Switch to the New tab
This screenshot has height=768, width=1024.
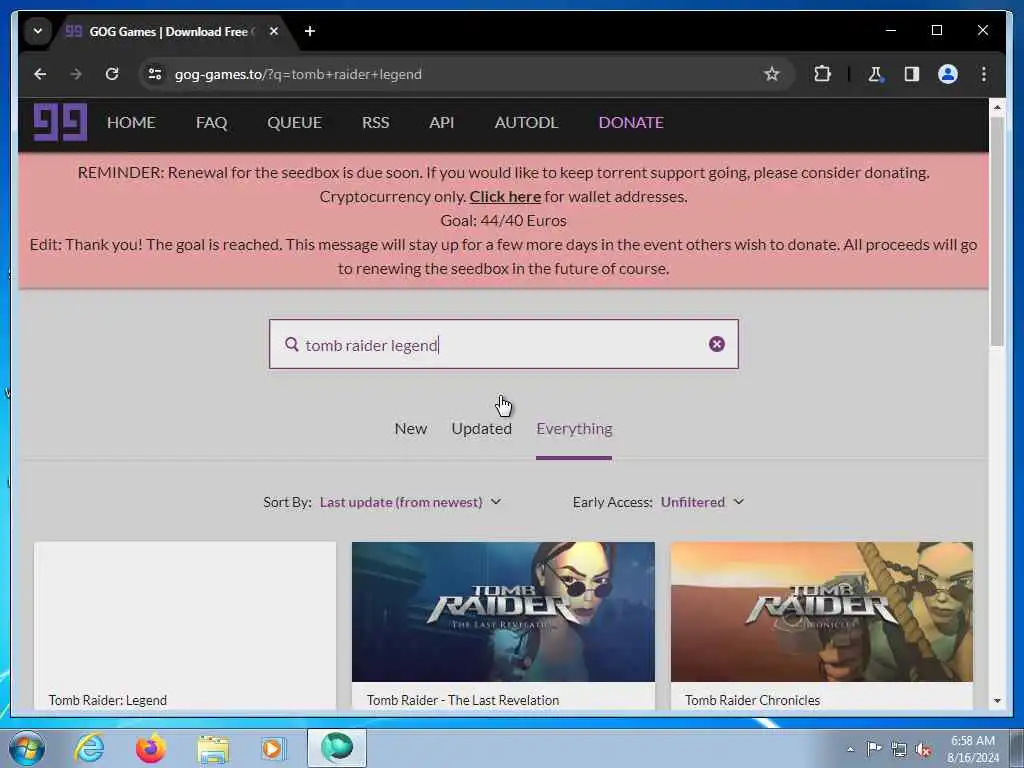pyautogui.click(x=411, y=429)
